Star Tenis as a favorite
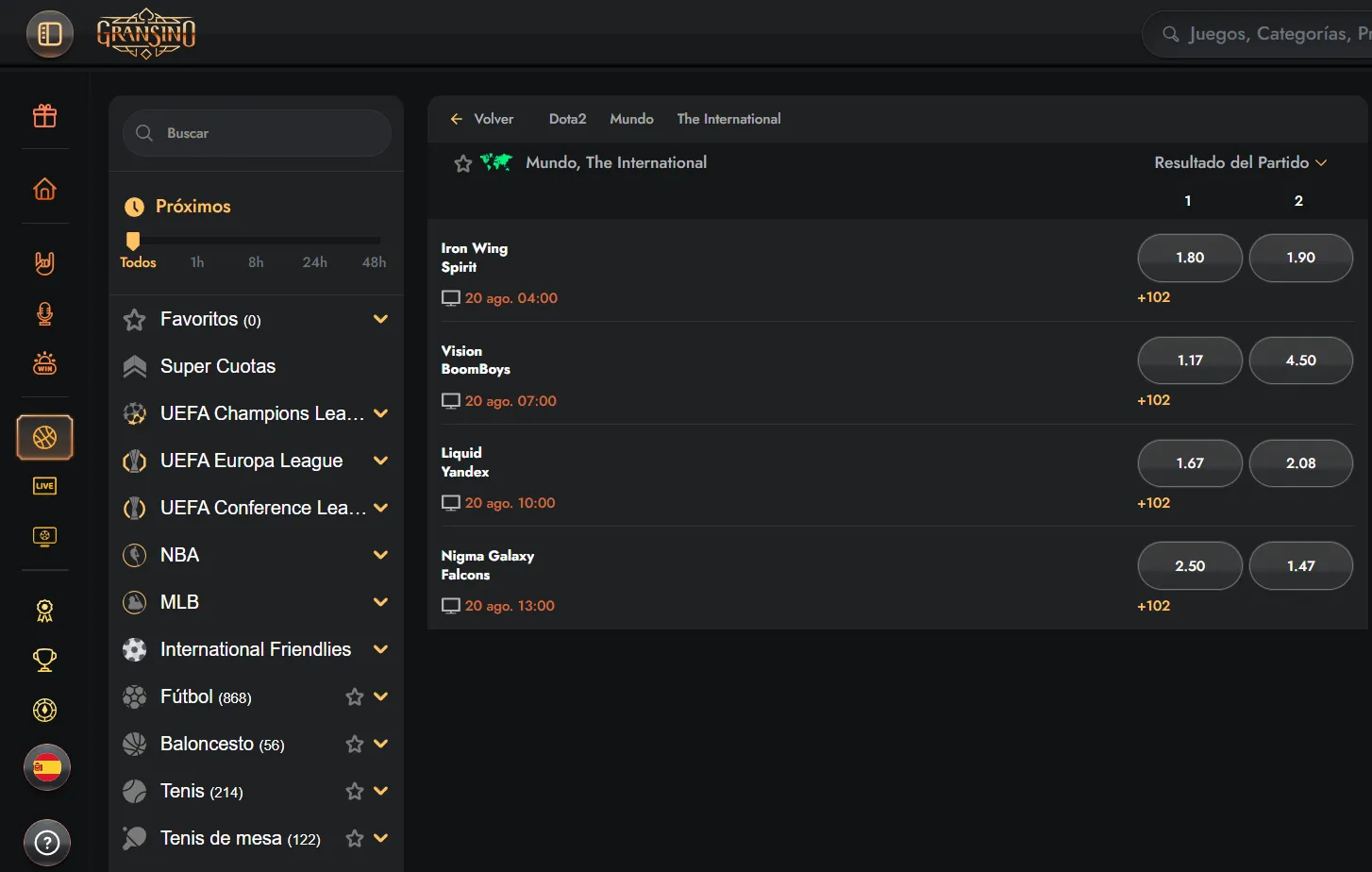Image resolution: width=1372 pixels, height=872 pixels. 355,791
